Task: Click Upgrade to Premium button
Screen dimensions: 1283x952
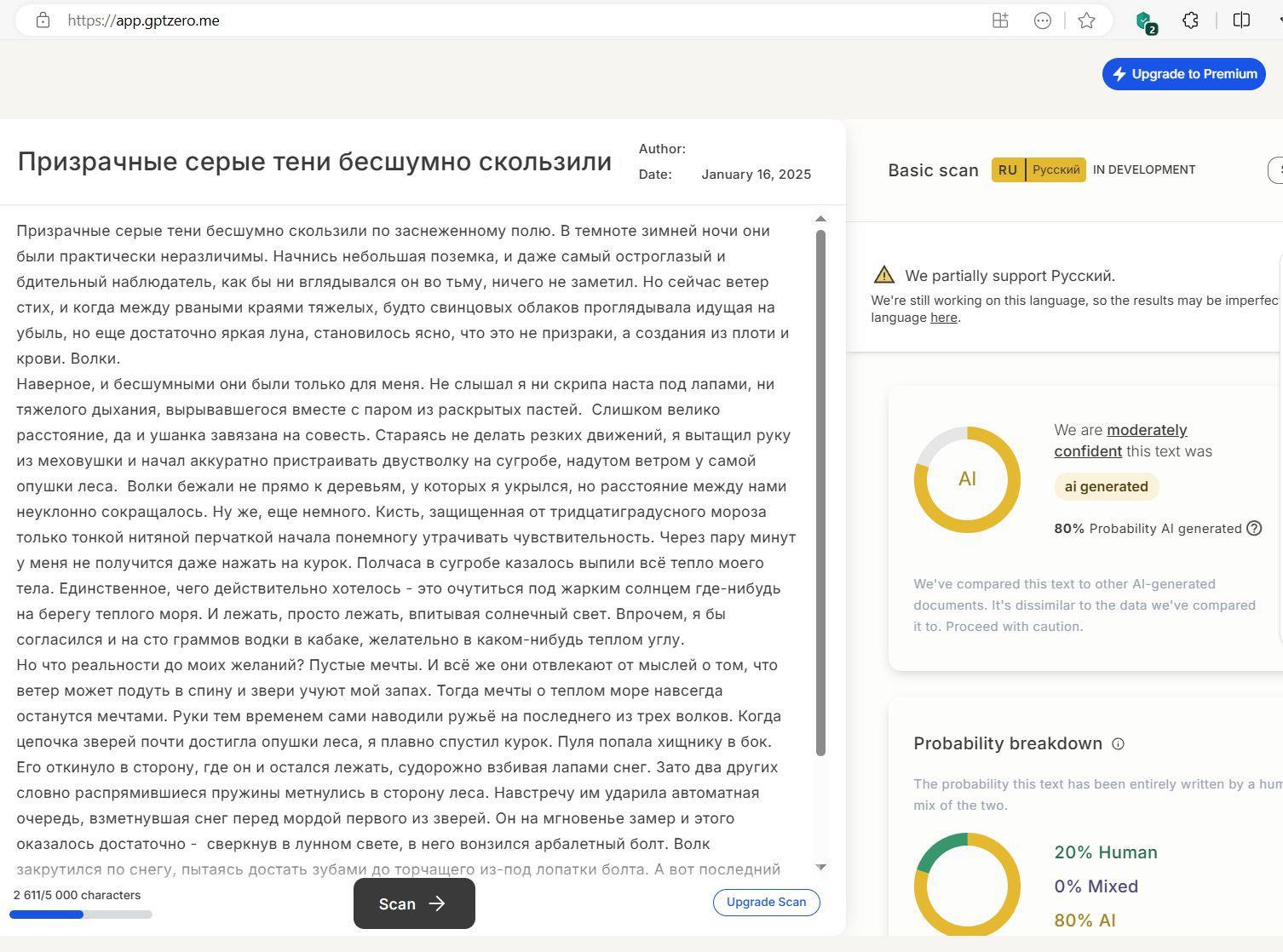Action: pos(1183,74)
